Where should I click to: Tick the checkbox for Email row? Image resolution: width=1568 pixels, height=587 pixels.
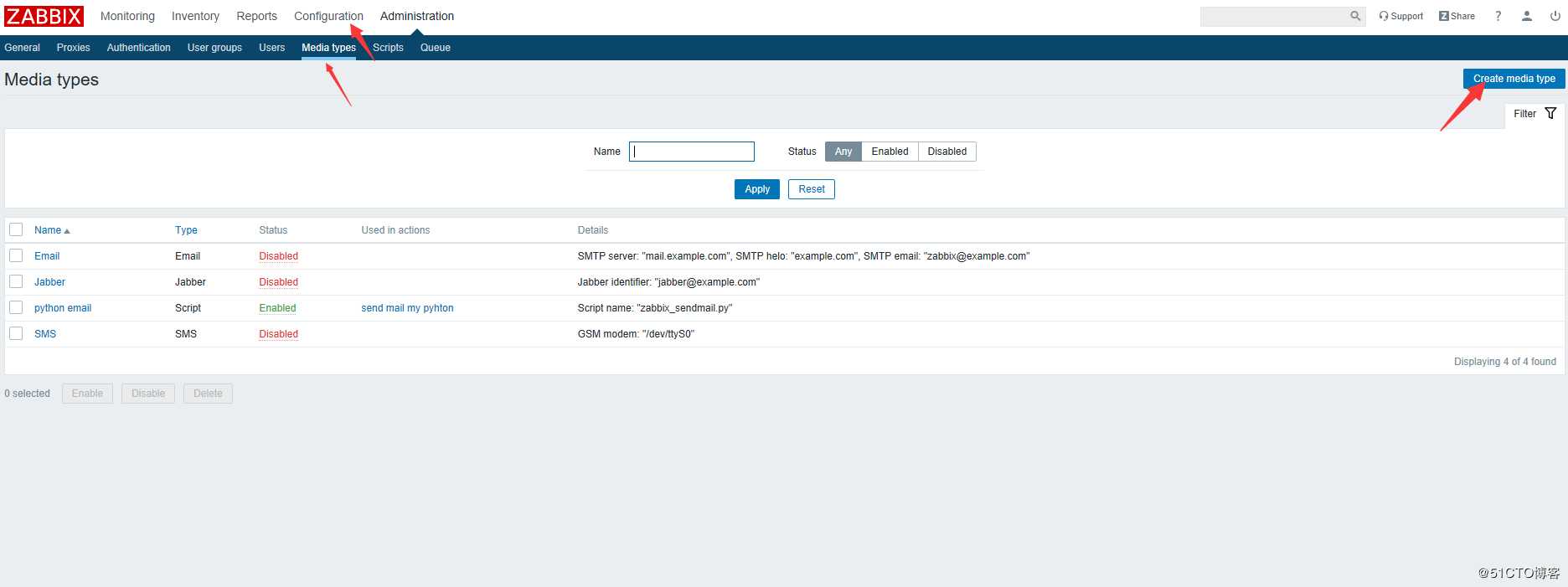16,255
